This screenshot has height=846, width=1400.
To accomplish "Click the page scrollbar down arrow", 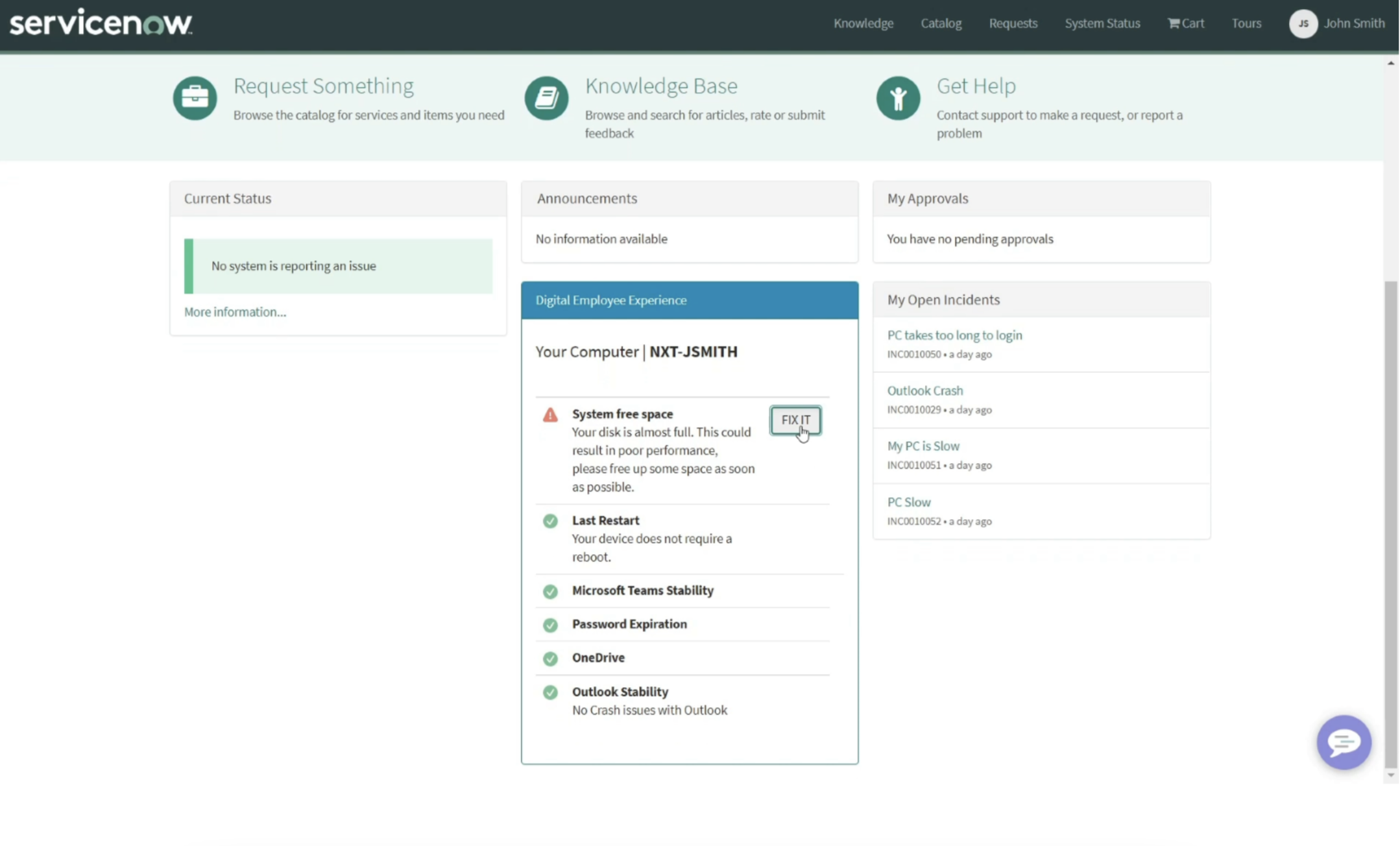I will 1390,775.
